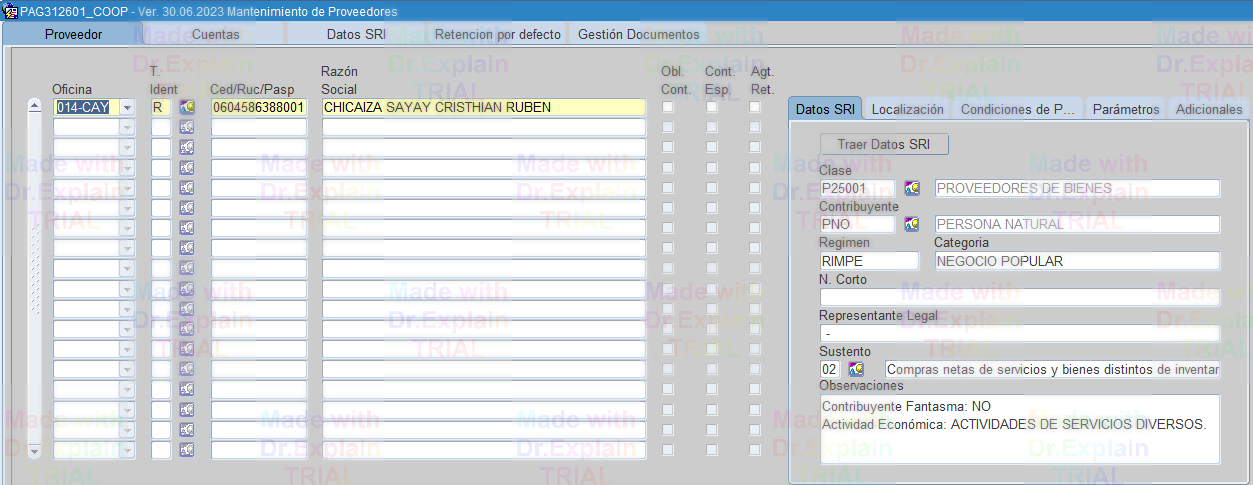Click the Contribuyente lookup icon next to PNO
1253x485 pixels.
pos(911,224)
